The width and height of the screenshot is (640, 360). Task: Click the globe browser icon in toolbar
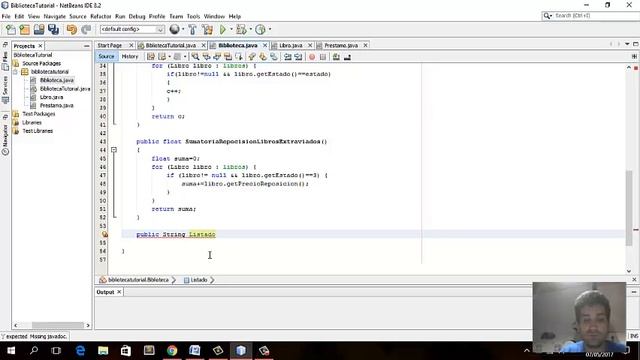tap(174, 29)
